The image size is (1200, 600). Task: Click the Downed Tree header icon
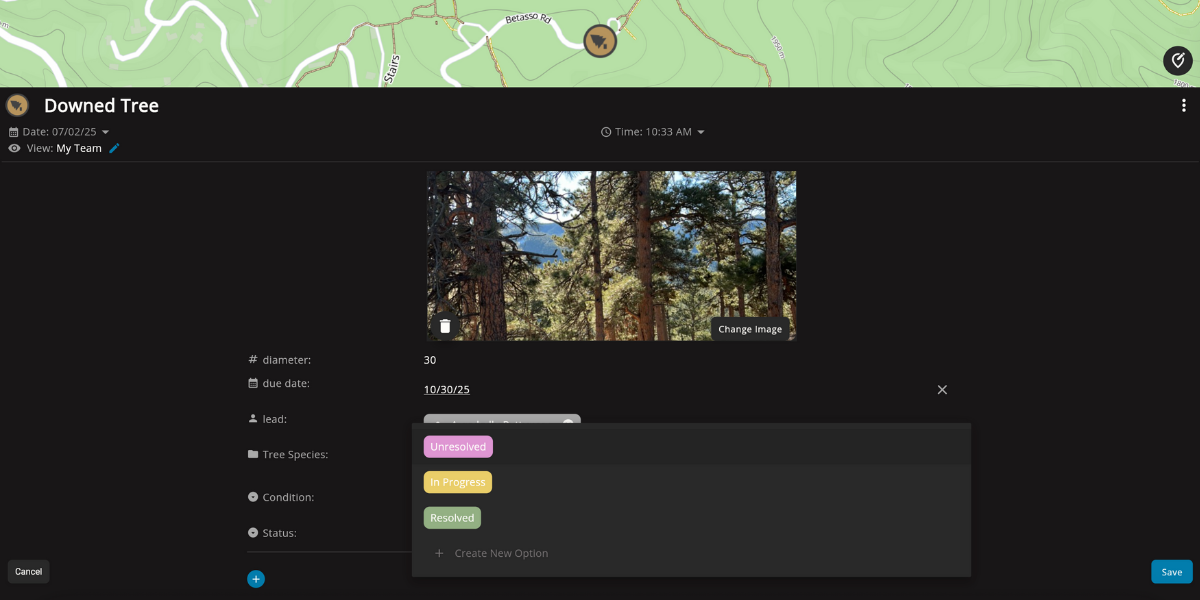click(x=17, y=105)
